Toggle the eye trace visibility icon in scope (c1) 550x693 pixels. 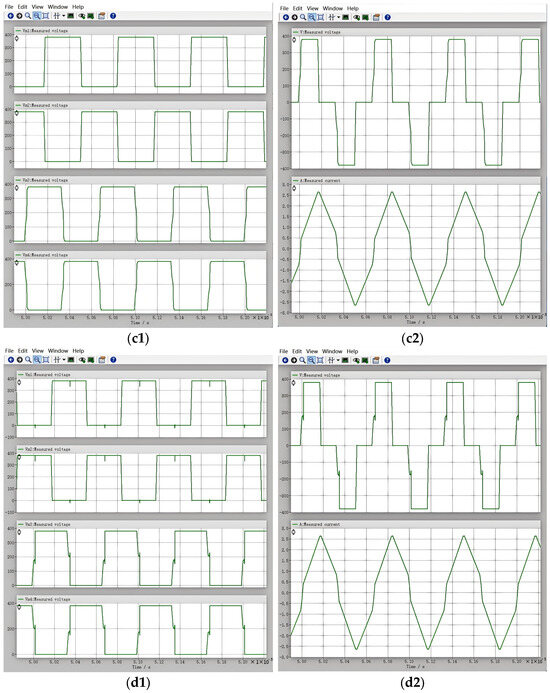click(82, 15)
